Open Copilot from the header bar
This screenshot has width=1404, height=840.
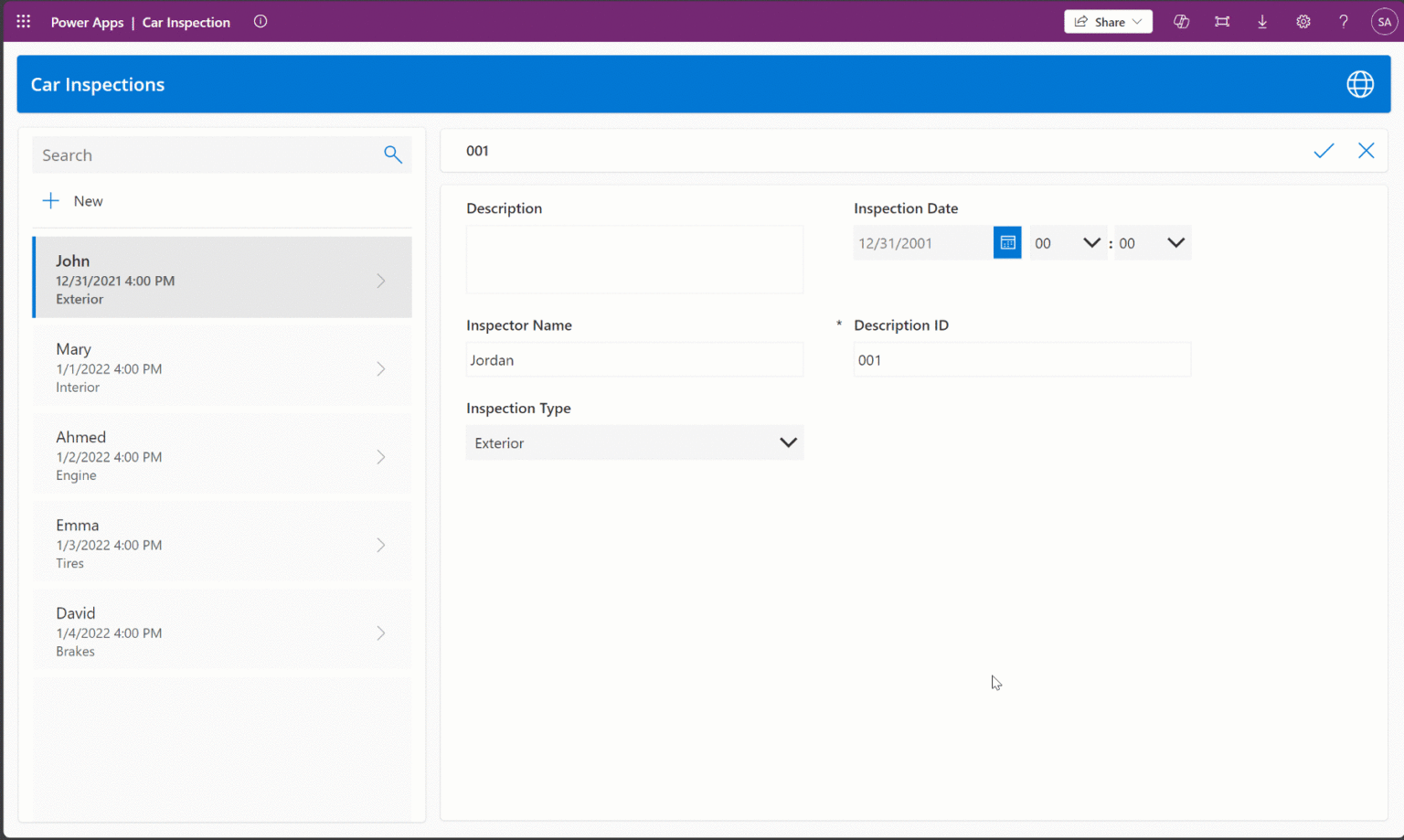[1181, 21]
